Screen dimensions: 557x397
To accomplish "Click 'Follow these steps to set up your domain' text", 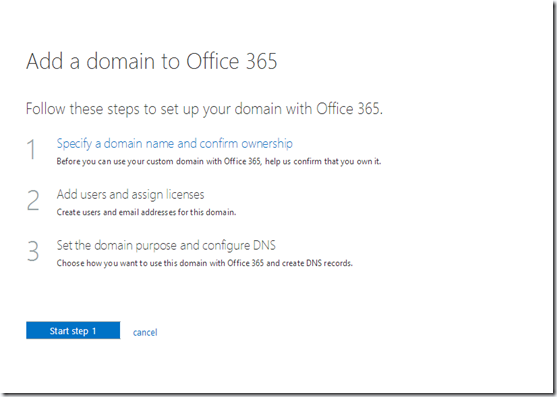I will coord(204,109).
